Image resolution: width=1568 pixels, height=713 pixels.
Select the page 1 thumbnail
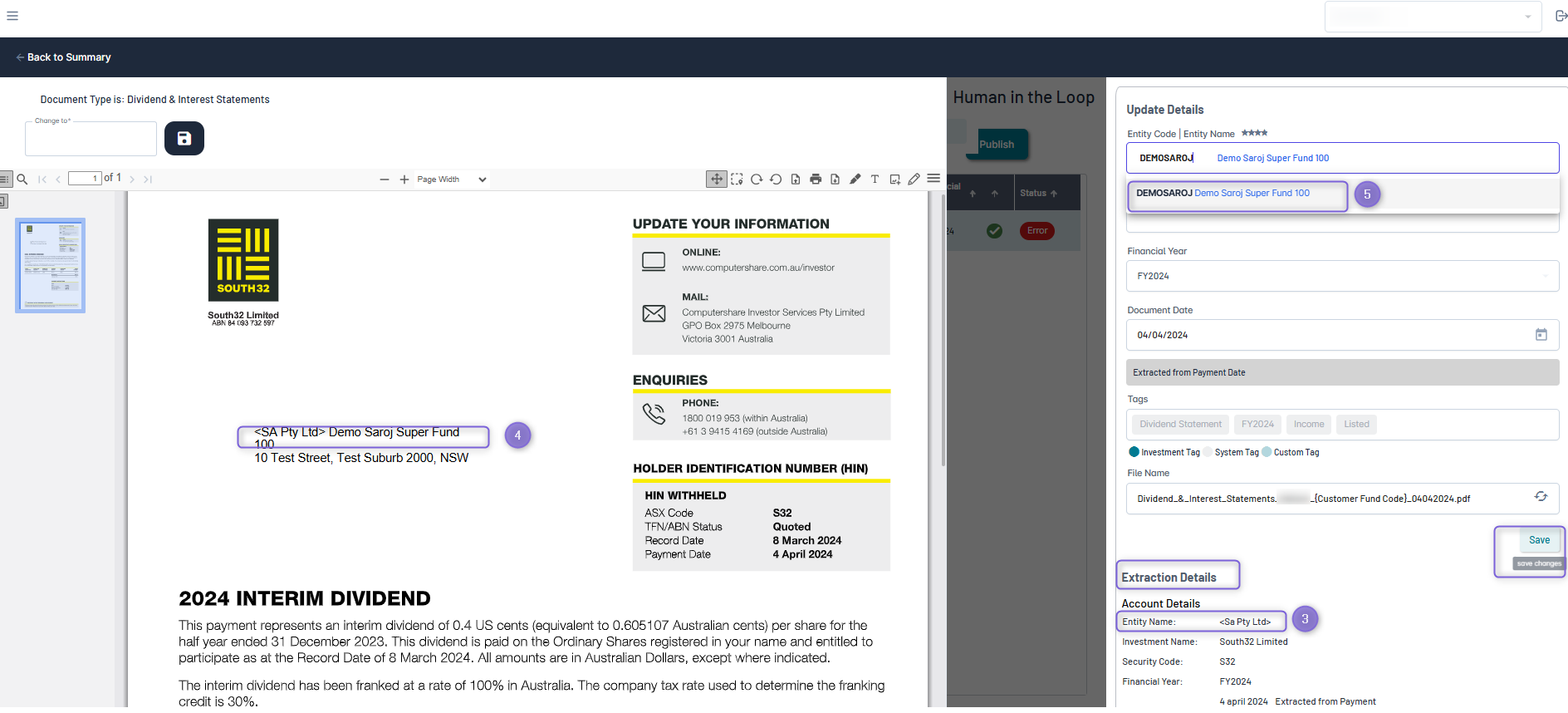click(x=51, y=266)
